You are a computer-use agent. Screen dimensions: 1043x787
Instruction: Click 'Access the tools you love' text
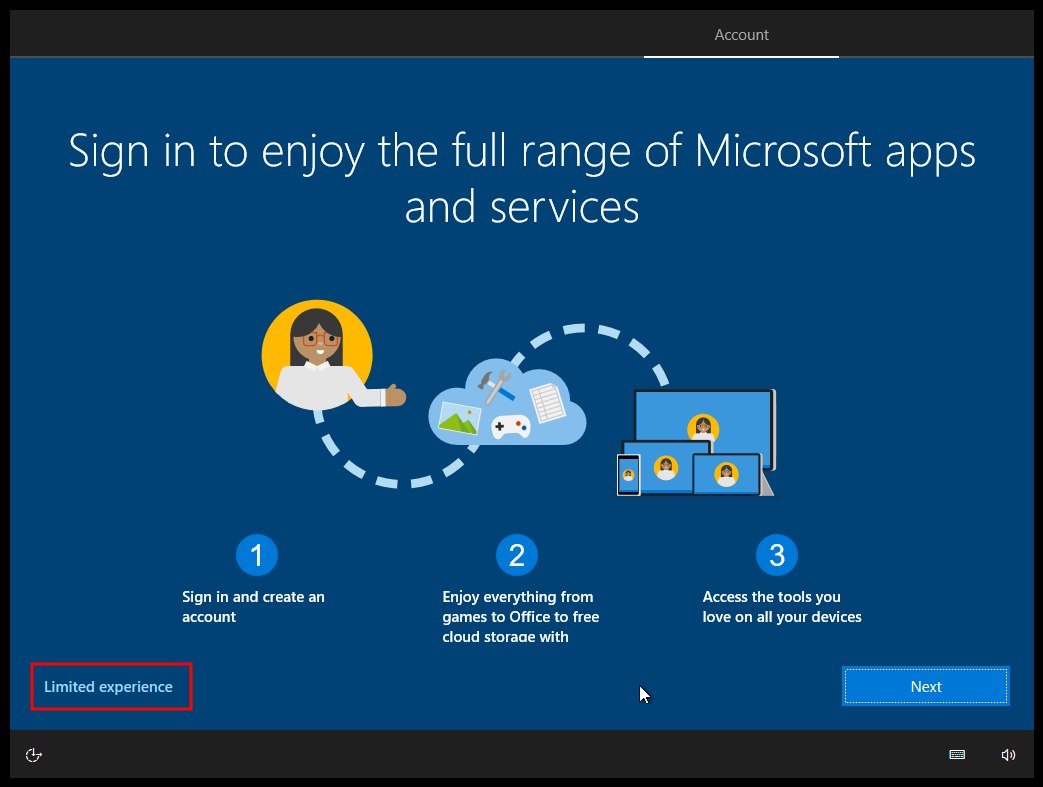(782, 607)
